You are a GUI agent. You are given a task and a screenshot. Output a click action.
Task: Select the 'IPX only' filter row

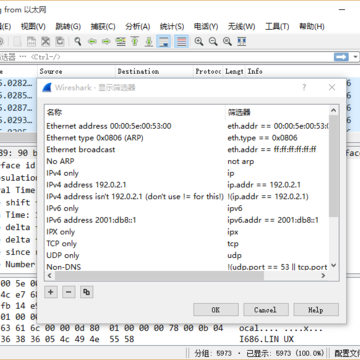(x=187, y=232)
